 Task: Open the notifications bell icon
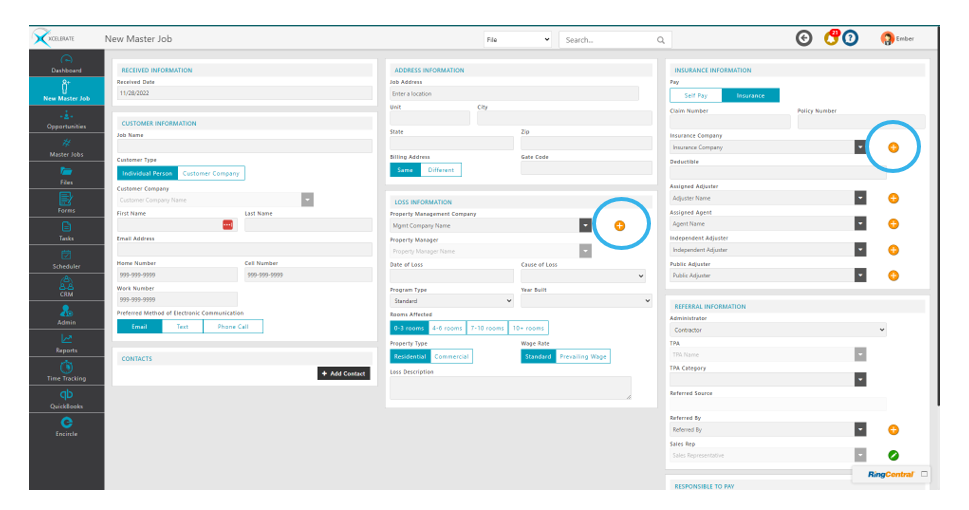click(x=831, y=38)
